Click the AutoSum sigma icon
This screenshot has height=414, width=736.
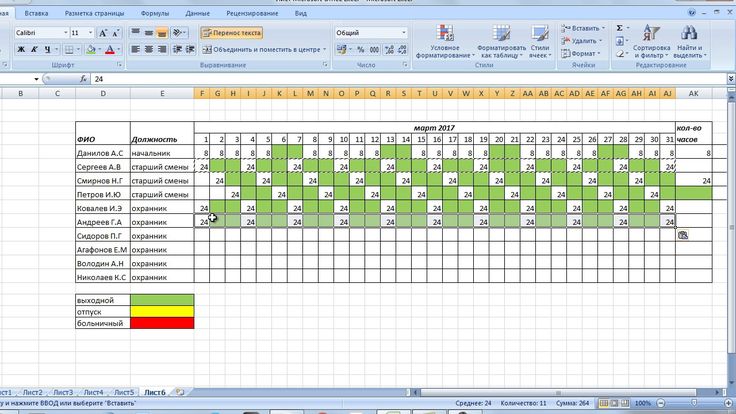click(x=619, y=28)
